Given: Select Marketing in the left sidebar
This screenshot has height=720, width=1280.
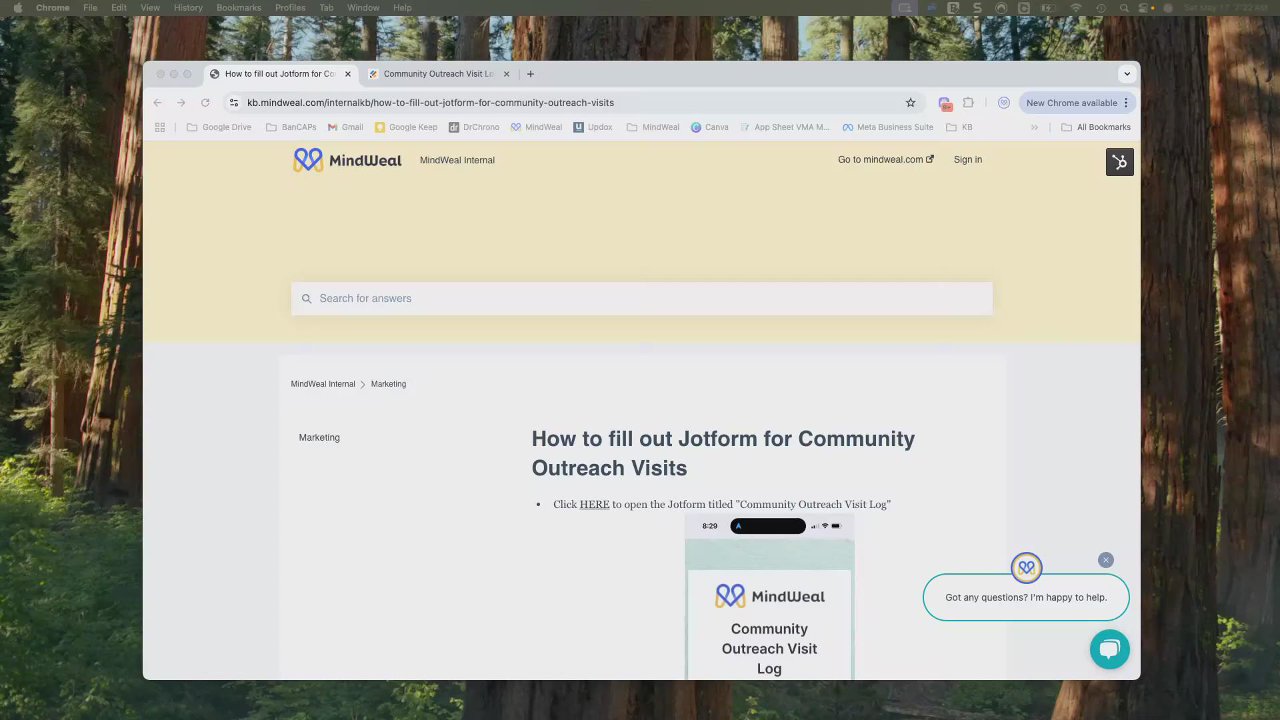Looking at the screenshot, I should click(x=319, y=438).
